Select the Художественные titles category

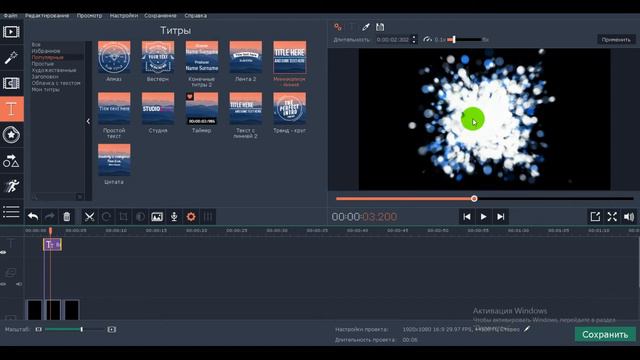(x=54, y=70)
